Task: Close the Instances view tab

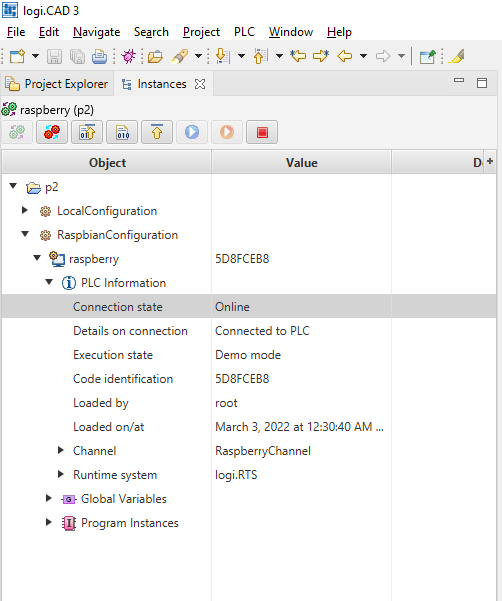Action: coord(200,84)
